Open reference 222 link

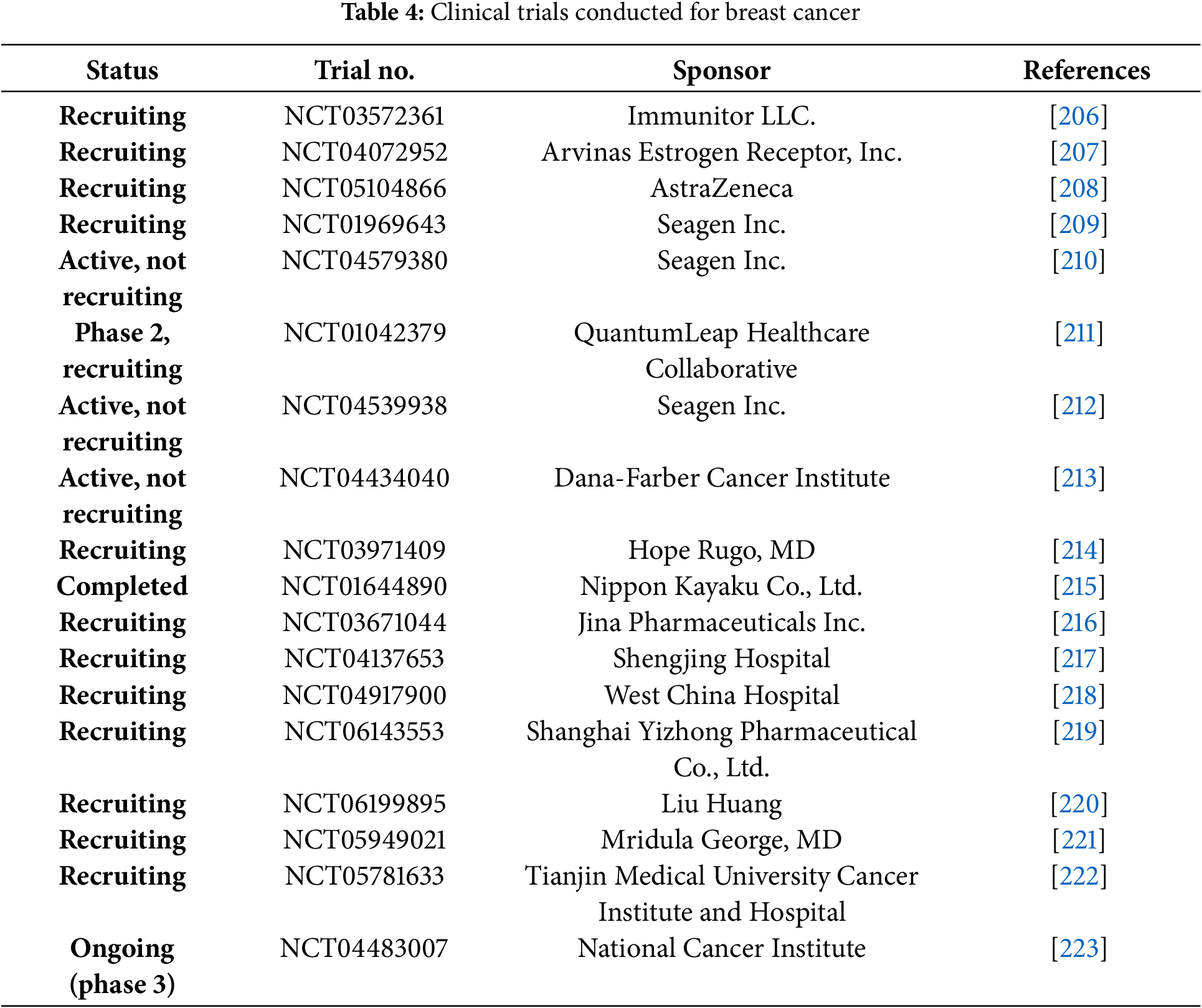pos(1079,877)
